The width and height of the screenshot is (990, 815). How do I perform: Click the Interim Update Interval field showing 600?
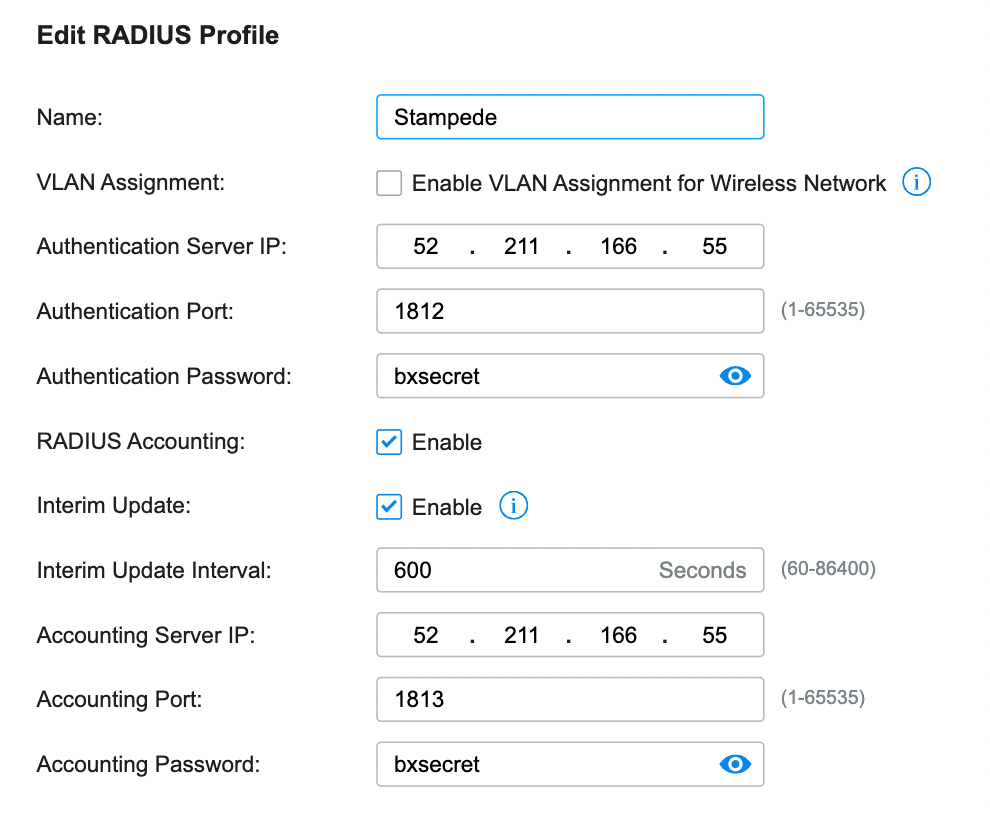coord(570,570)
